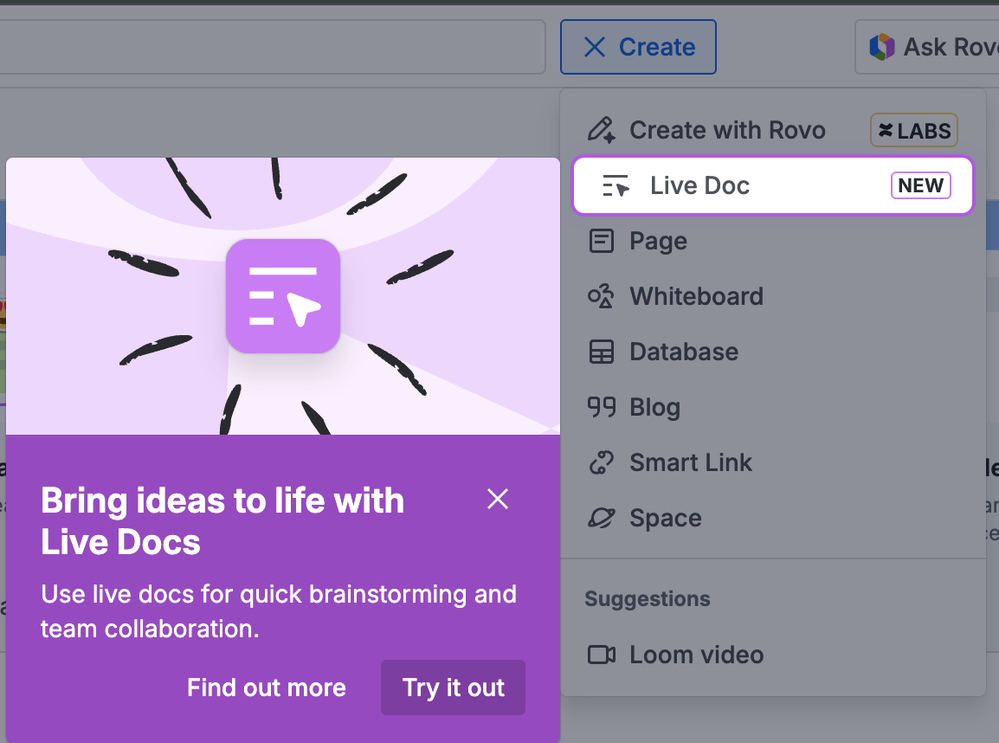Click the purple Live Docs icon in the banner

283,295
